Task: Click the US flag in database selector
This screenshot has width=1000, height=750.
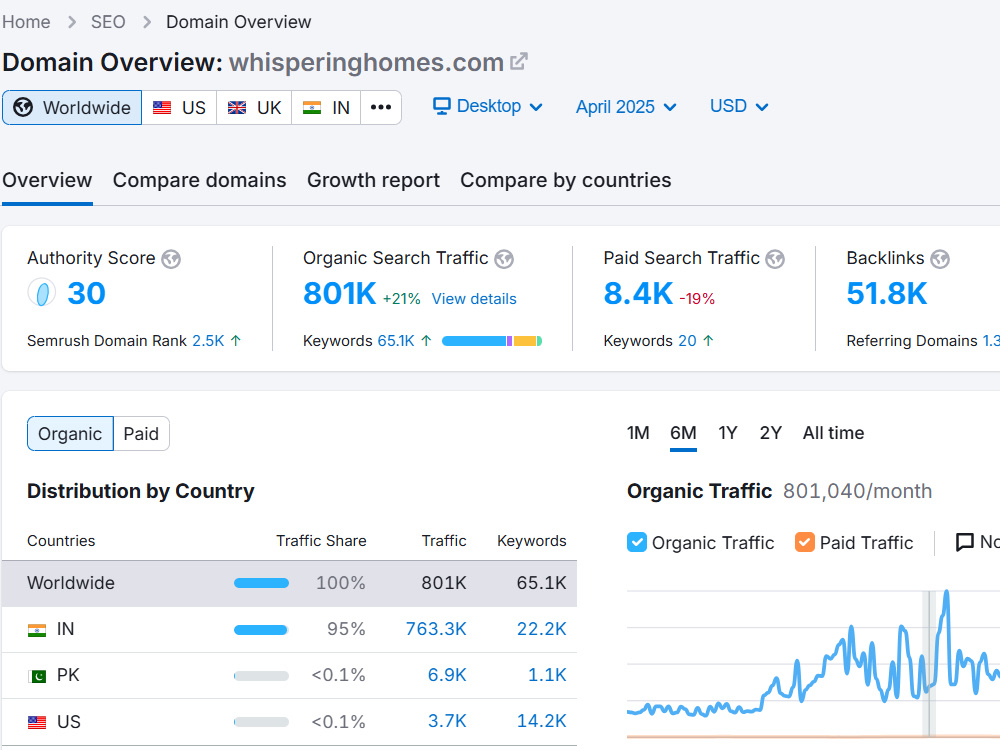Action: coord(162,107)
